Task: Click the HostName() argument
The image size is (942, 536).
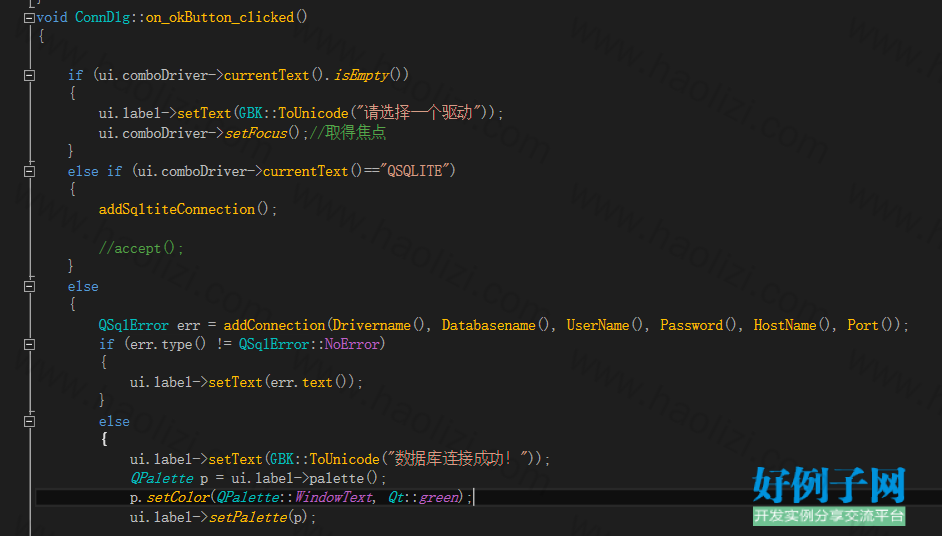Action: coord(793,325)
